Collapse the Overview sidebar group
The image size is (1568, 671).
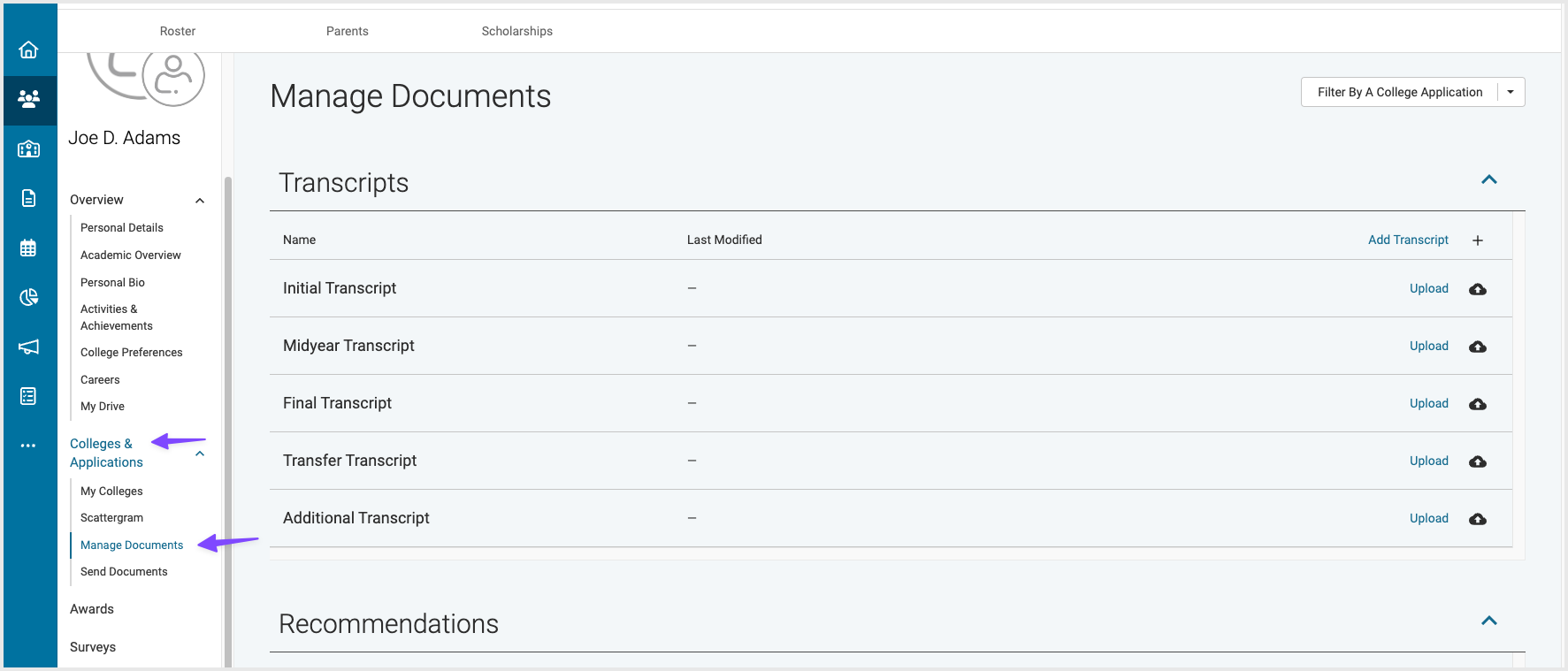pyautogui.click(x=200, y=201)
